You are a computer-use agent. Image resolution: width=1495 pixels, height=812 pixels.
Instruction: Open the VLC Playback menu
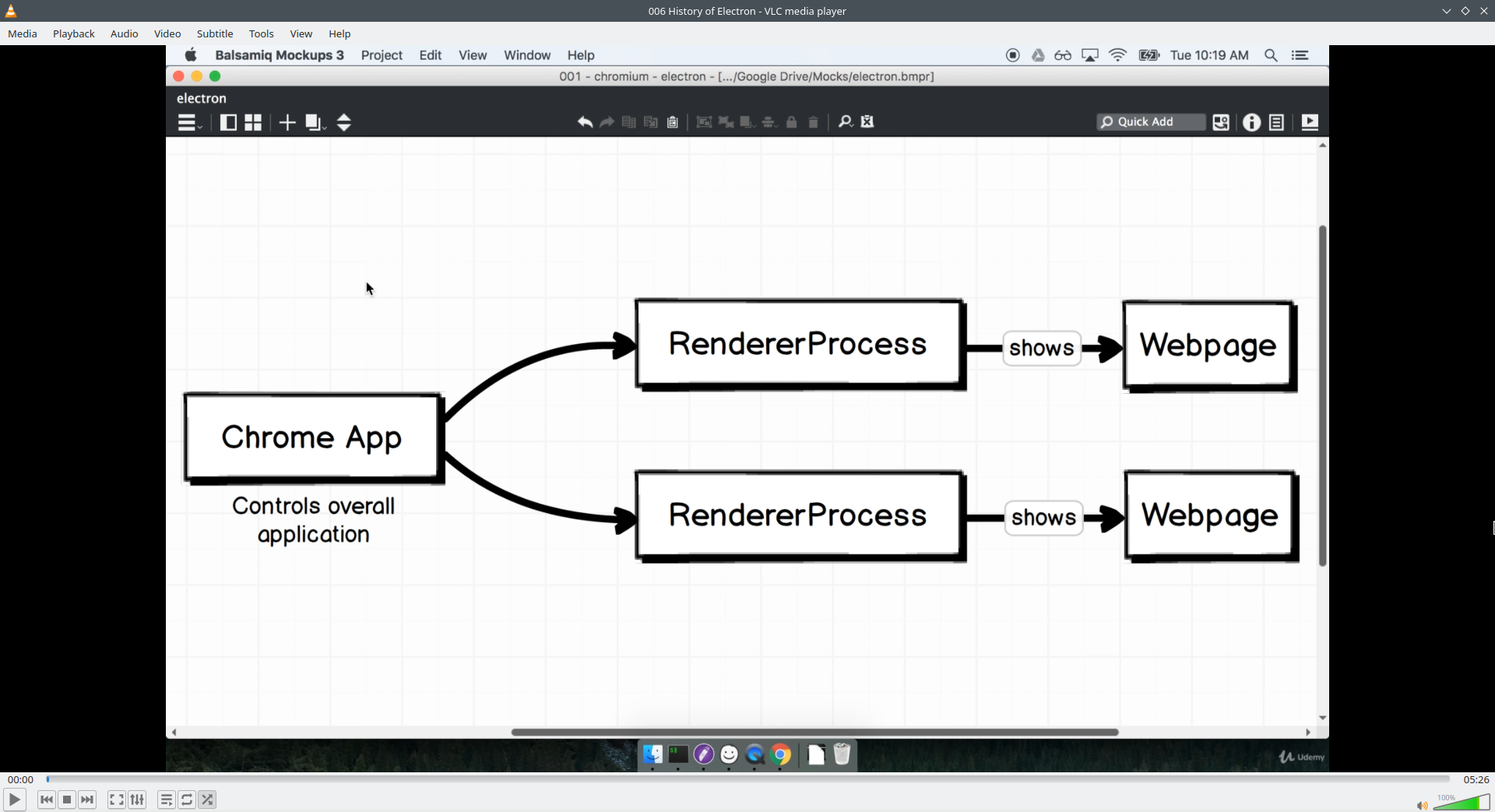(x=74, y=33)
